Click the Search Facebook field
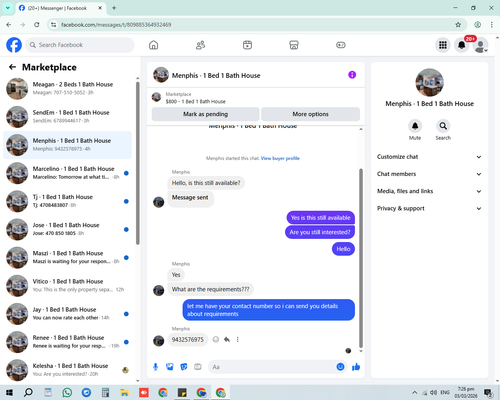 tap(80, 45)
